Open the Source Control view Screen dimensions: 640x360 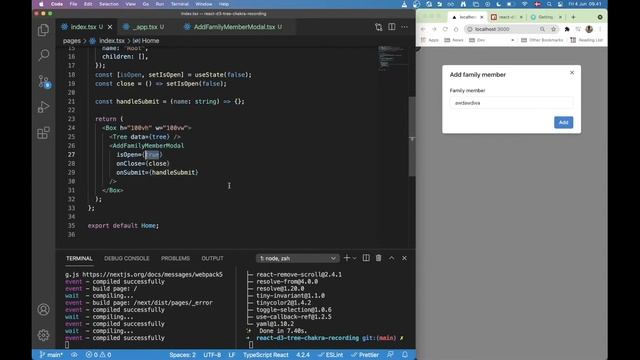pyautogui.click(x=43, y=81)
